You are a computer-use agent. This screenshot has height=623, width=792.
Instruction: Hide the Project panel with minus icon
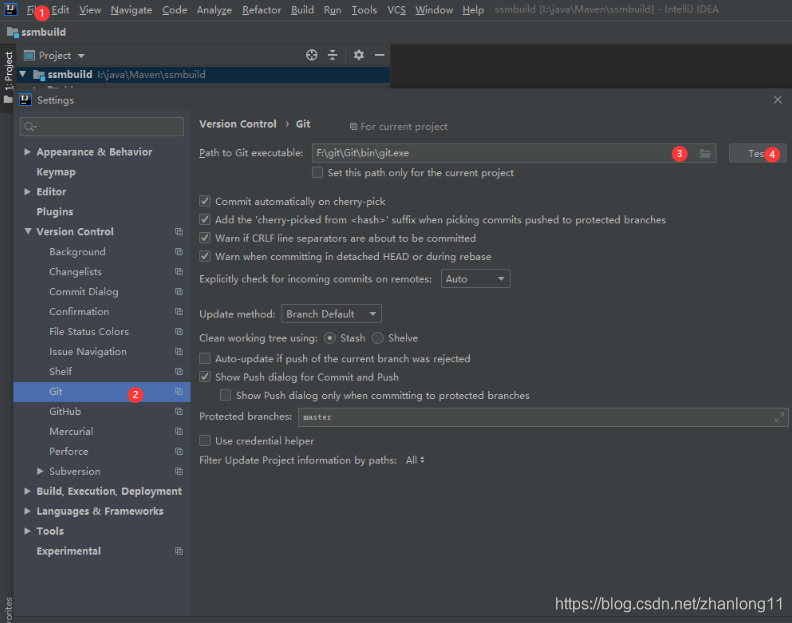click(x=380, y=55)
